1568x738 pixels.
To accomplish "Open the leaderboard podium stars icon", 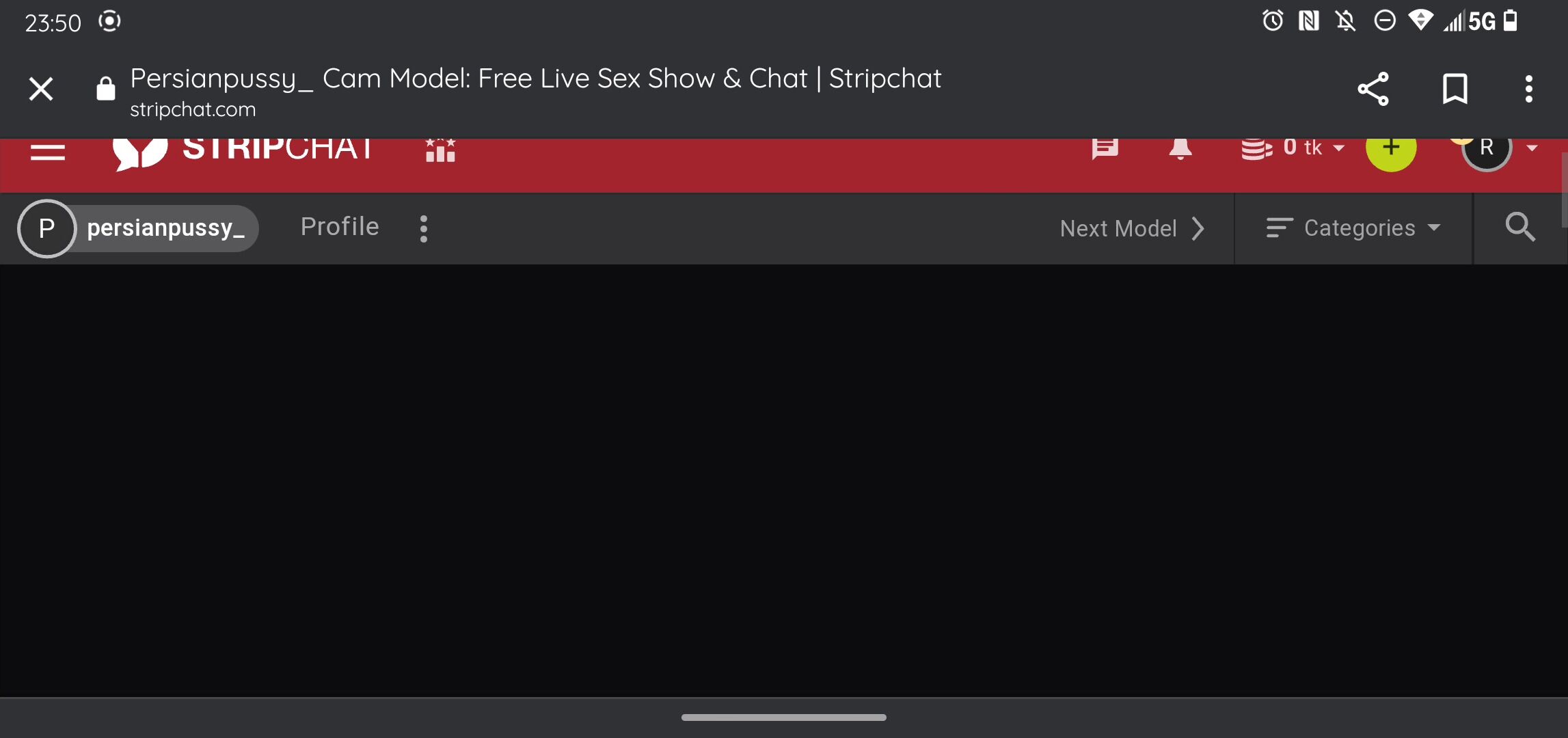I will tap(440, 150).
